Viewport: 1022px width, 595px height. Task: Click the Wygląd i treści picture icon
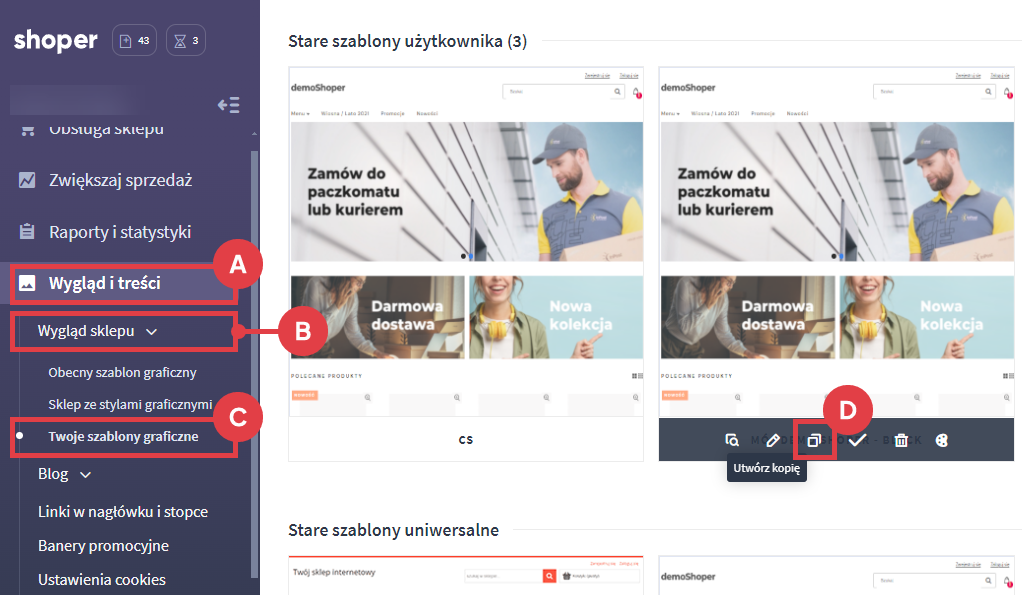click(27, 283)
